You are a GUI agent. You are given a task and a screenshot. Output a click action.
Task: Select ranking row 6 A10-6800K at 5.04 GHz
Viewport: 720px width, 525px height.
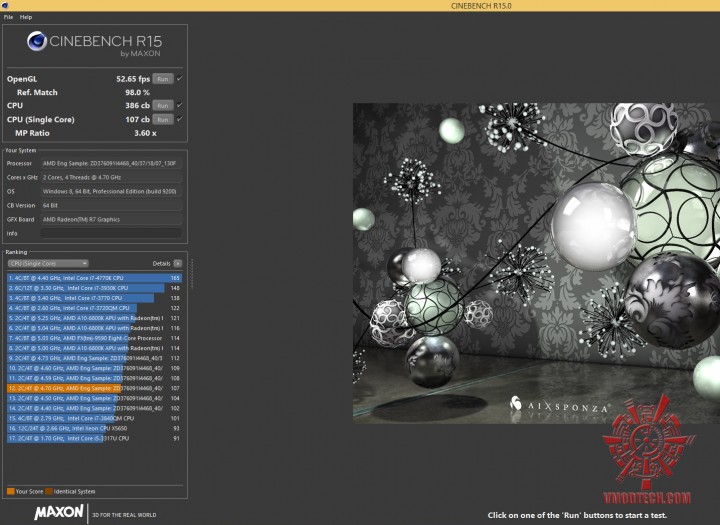pos(94,328)
